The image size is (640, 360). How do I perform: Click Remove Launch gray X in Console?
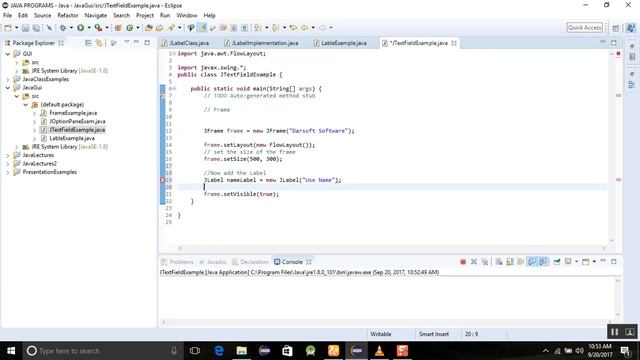click(x=474, y=262)
